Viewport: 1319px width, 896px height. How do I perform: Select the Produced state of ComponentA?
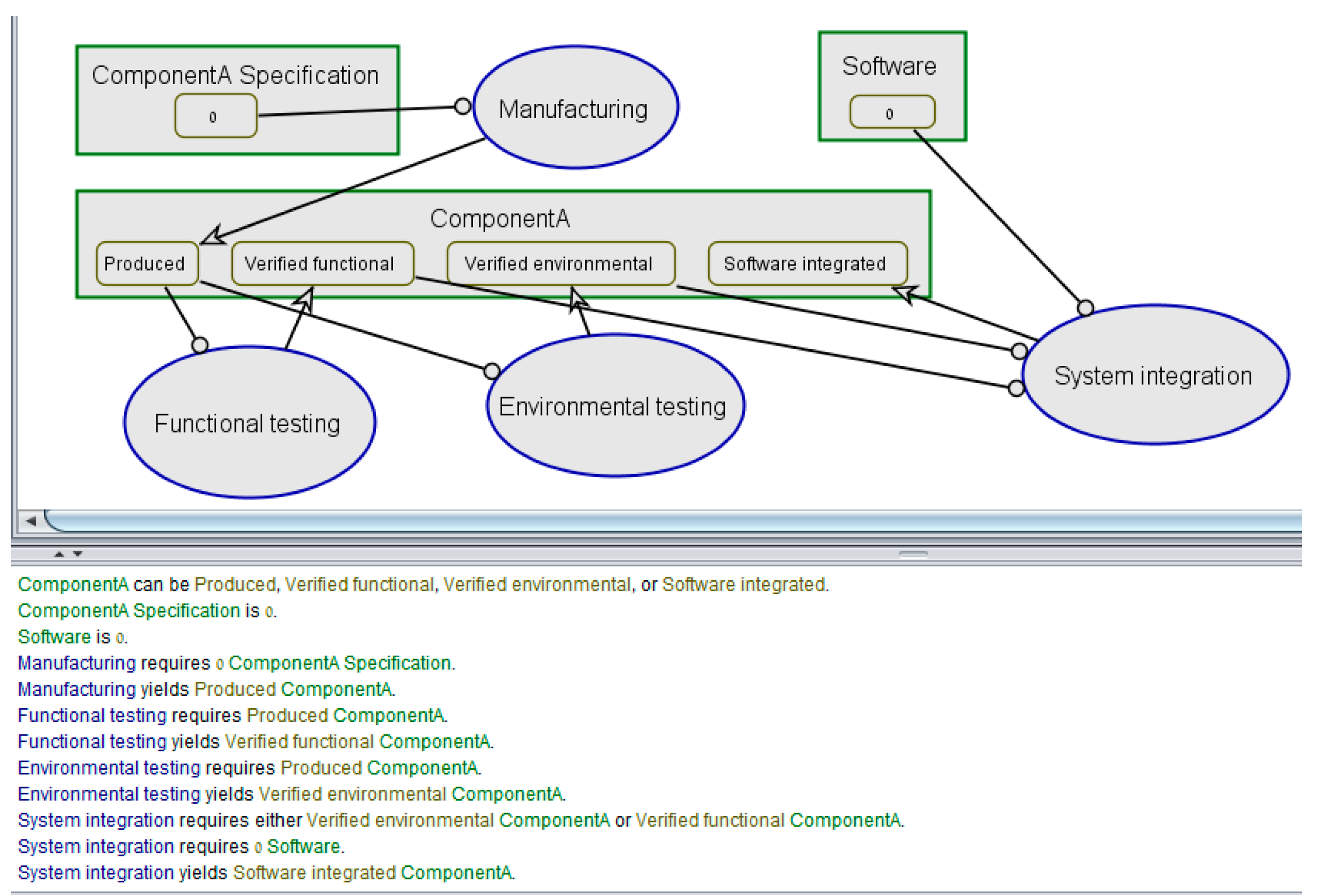click(146, 264)
